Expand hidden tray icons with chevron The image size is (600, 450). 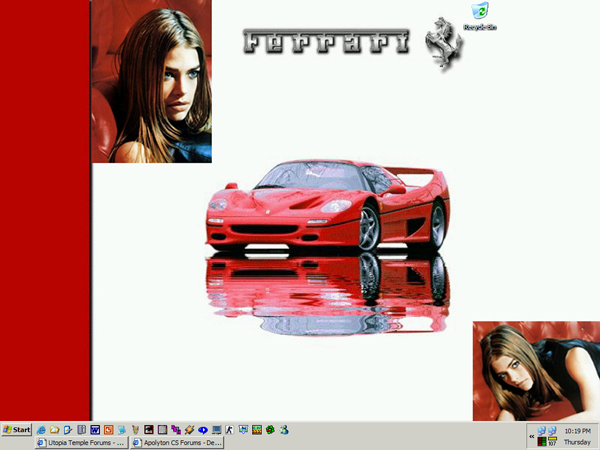coord(532,436)
